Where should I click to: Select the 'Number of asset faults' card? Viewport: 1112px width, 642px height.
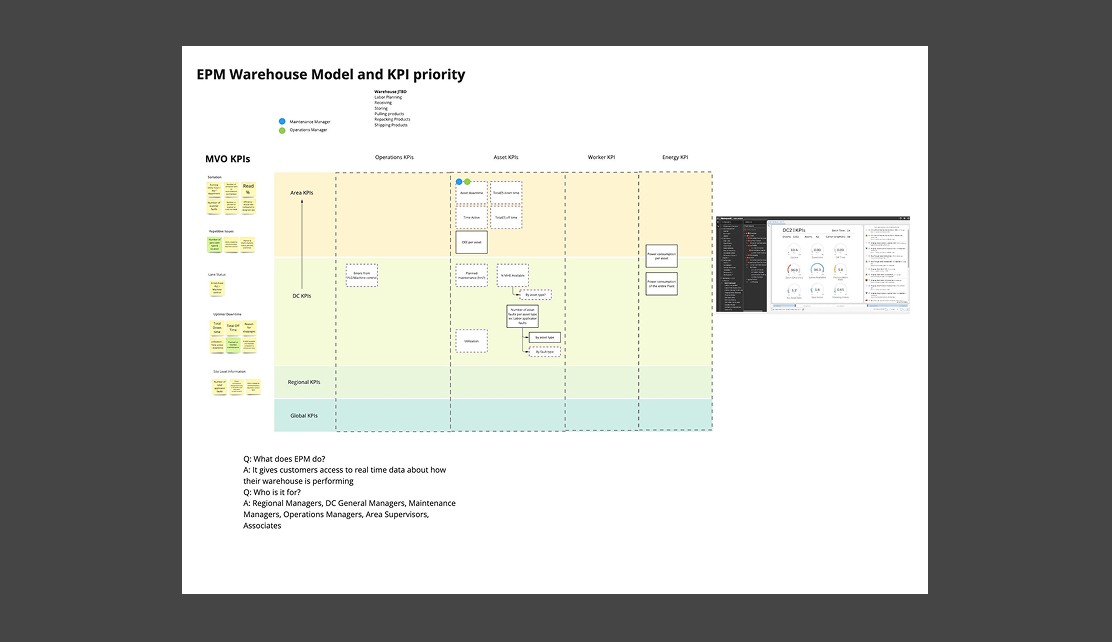point(523,316)
